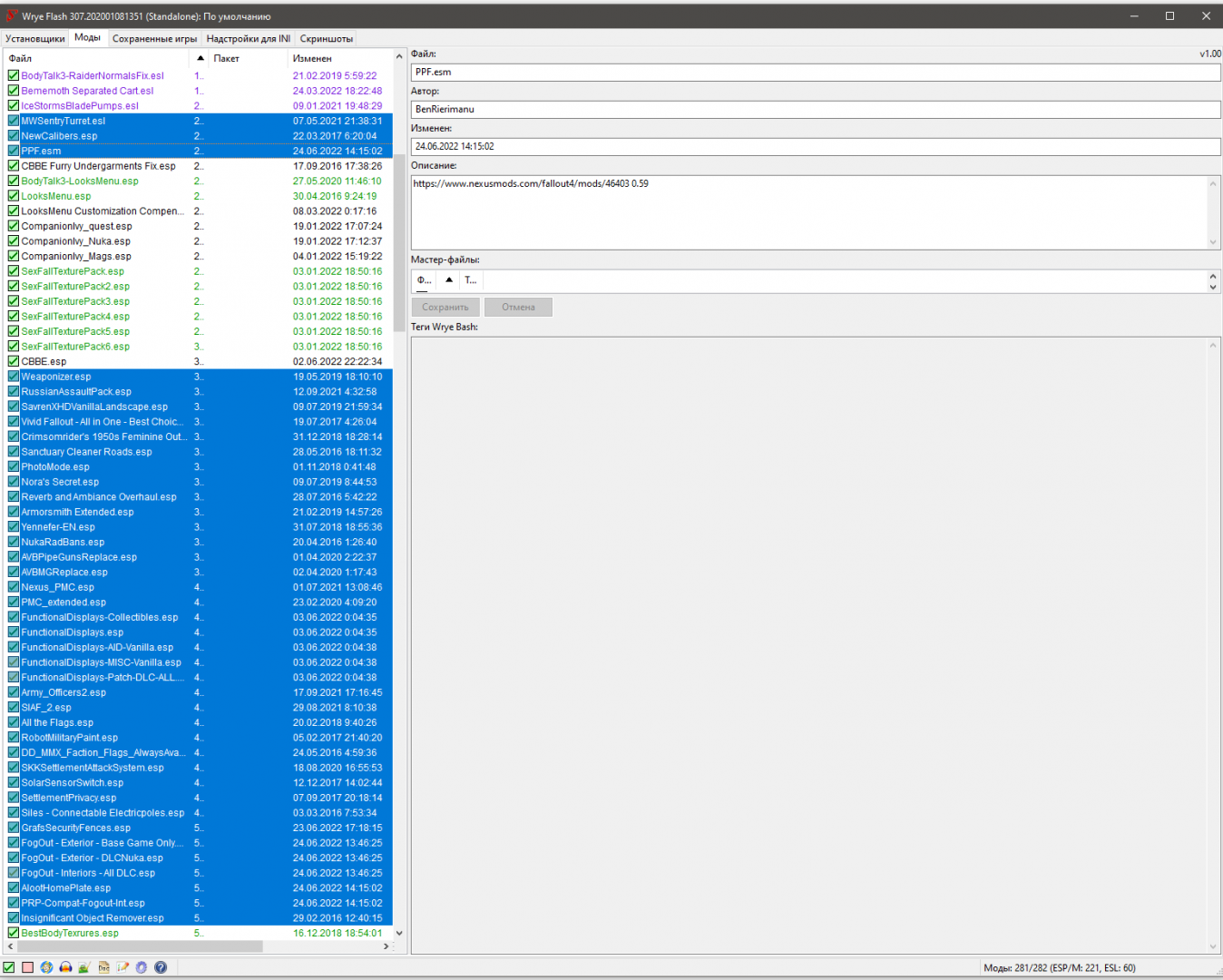This screenshot has width=1223, height=980.
Task: Open the Скриншоты tab
Action: [326, 39]
